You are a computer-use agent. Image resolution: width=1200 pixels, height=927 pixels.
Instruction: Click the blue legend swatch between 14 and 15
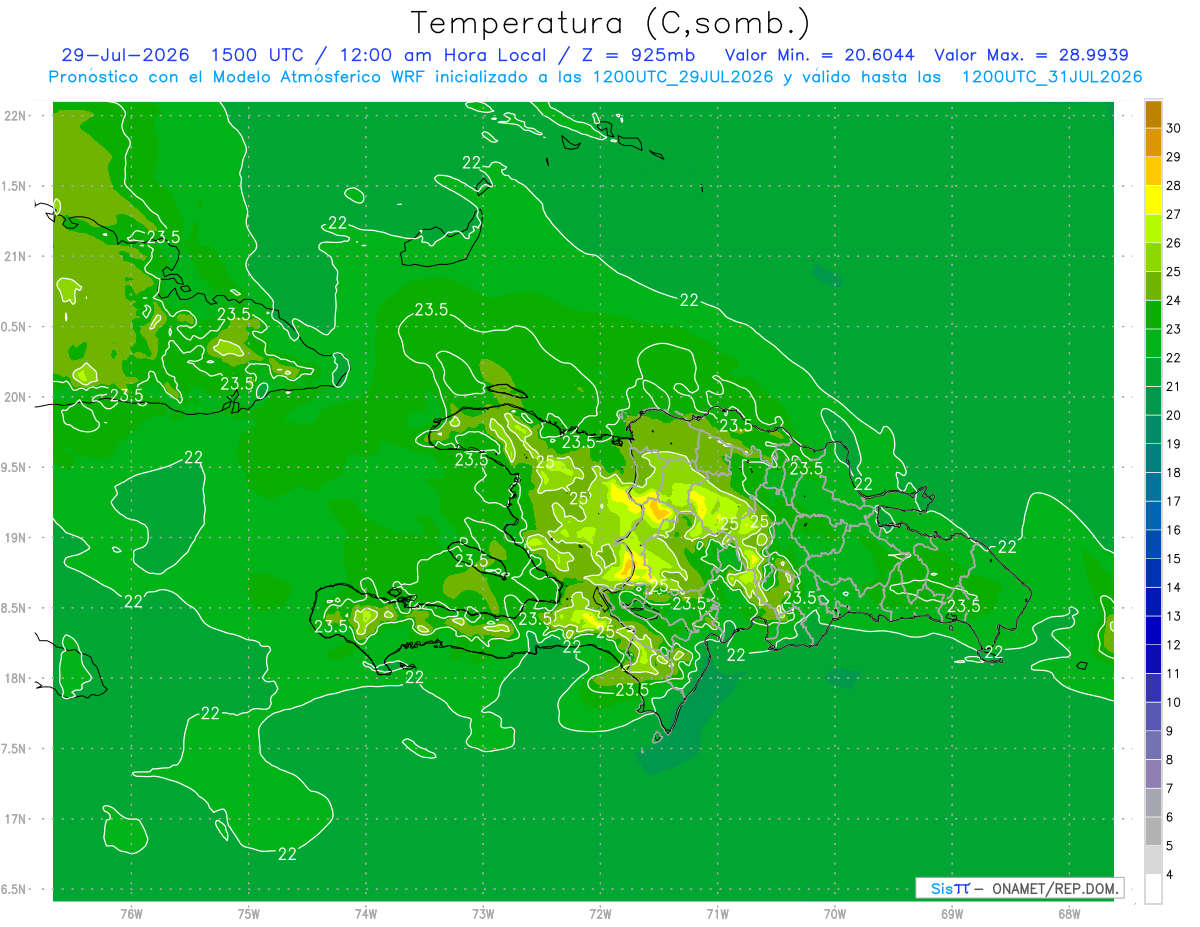(1153, 573)
